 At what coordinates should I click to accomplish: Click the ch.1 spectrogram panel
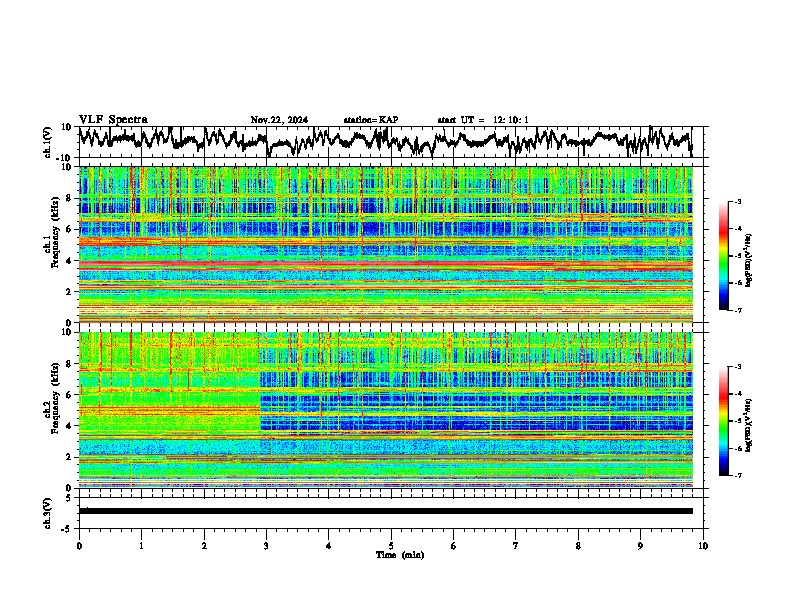pyautogui.click(x=385, y=244)
